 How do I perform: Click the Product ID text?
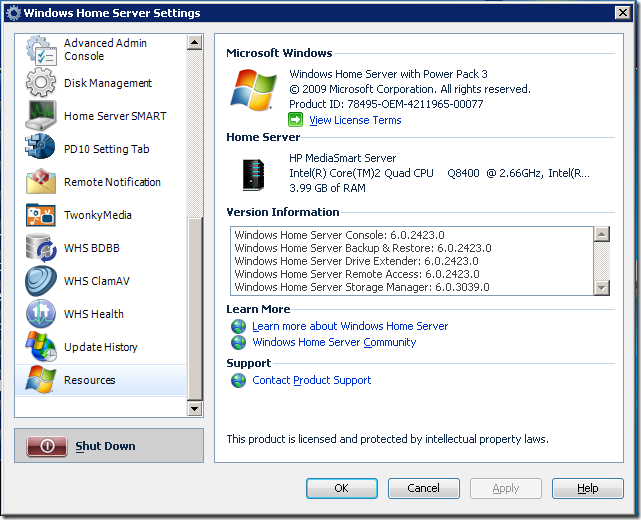pos(386,104)
